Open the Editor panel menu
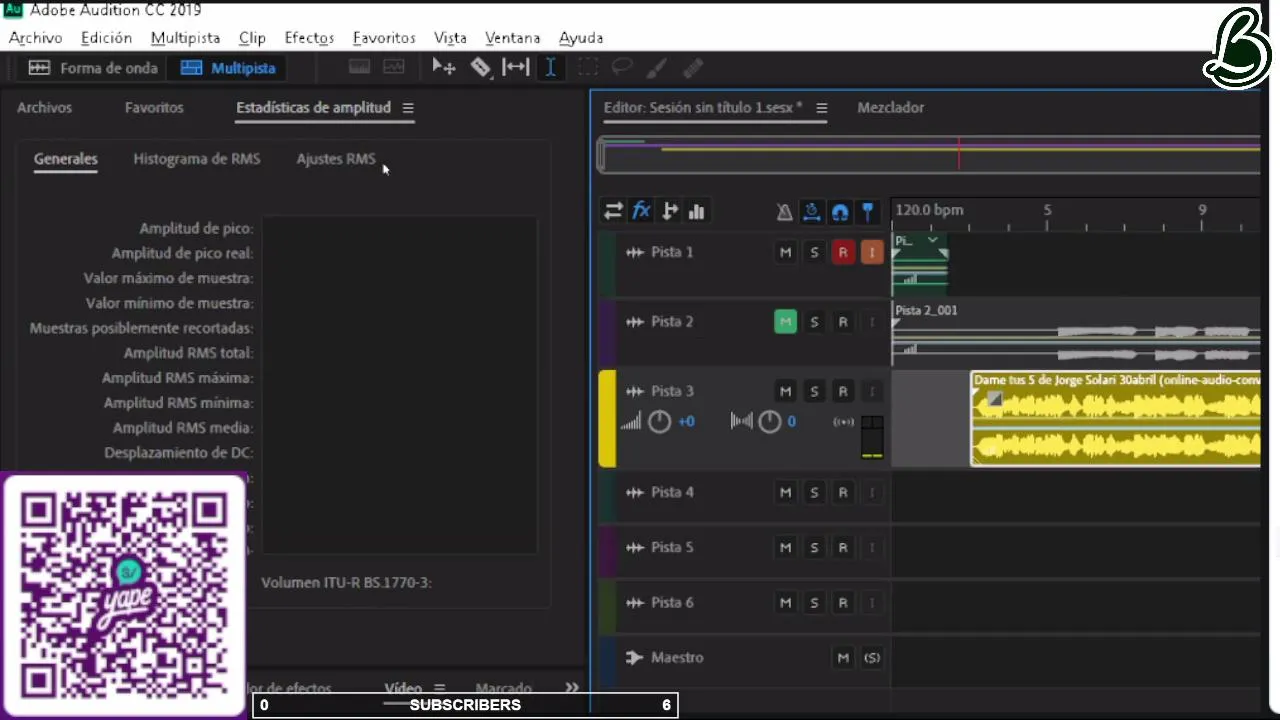Screen dimensions: 1280x720 [822, 108]
